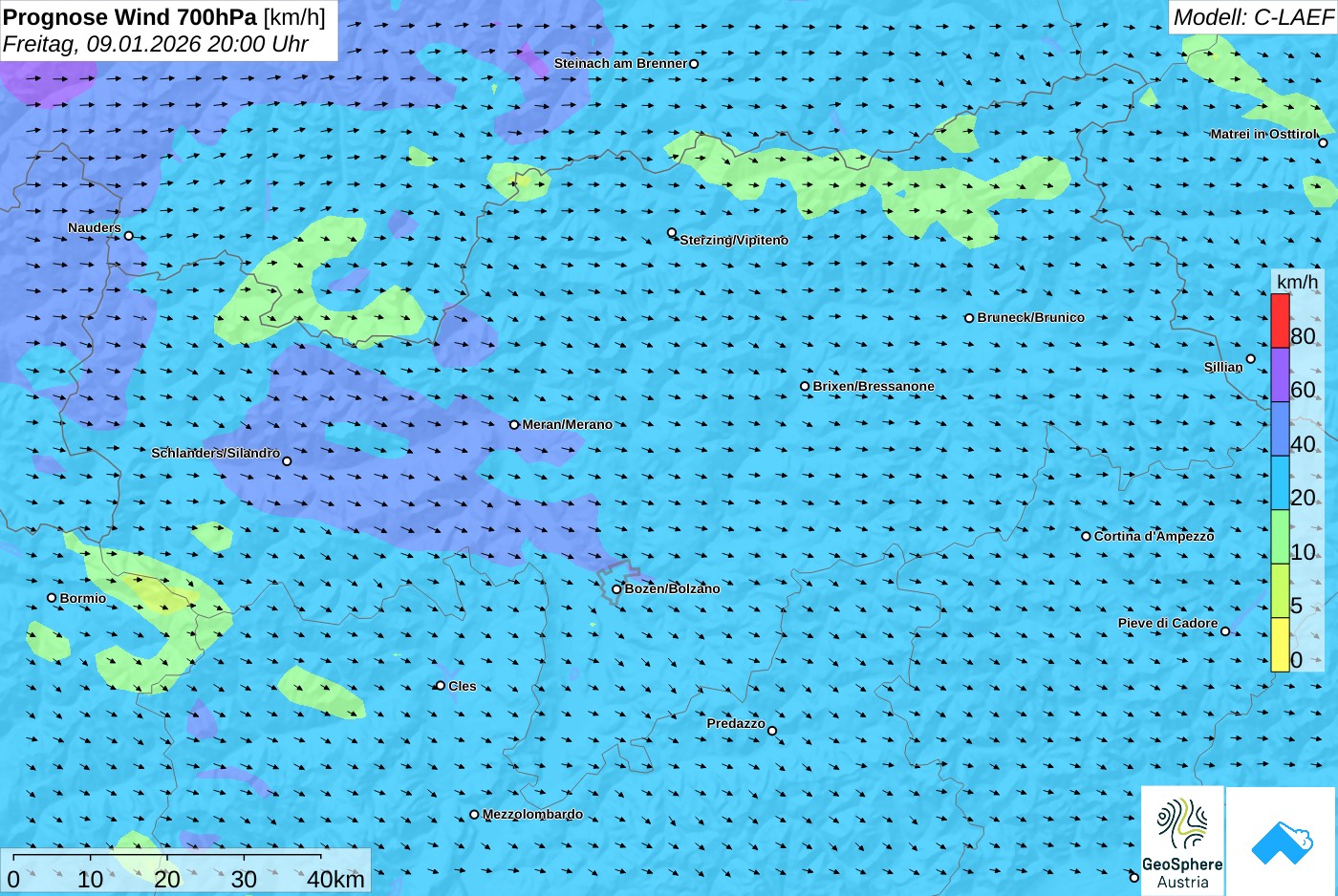1338x896 pixels.
Task: Click the 'Bozen/Bolzano' label text
Action: pos(673,588)
